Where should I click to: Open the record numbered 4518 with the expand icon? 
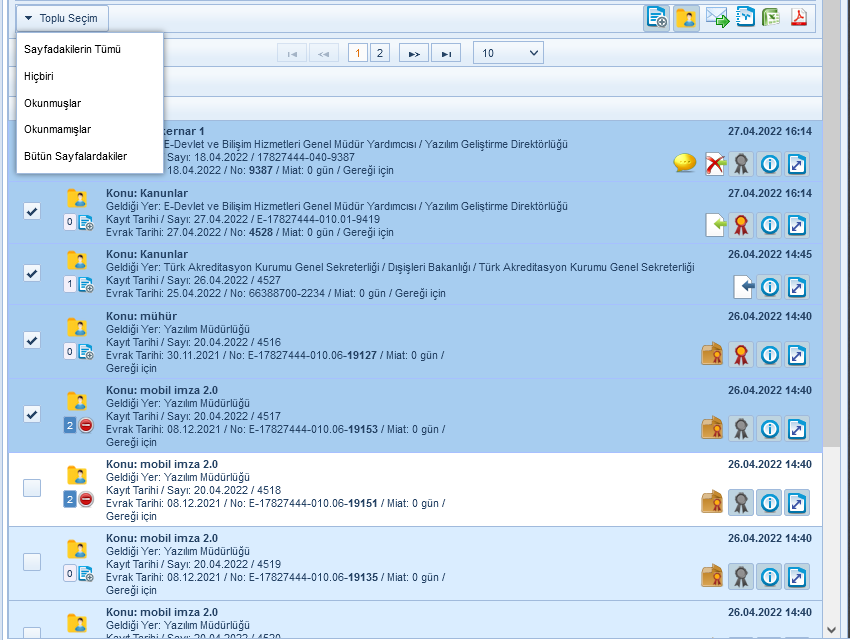(797, 502)
